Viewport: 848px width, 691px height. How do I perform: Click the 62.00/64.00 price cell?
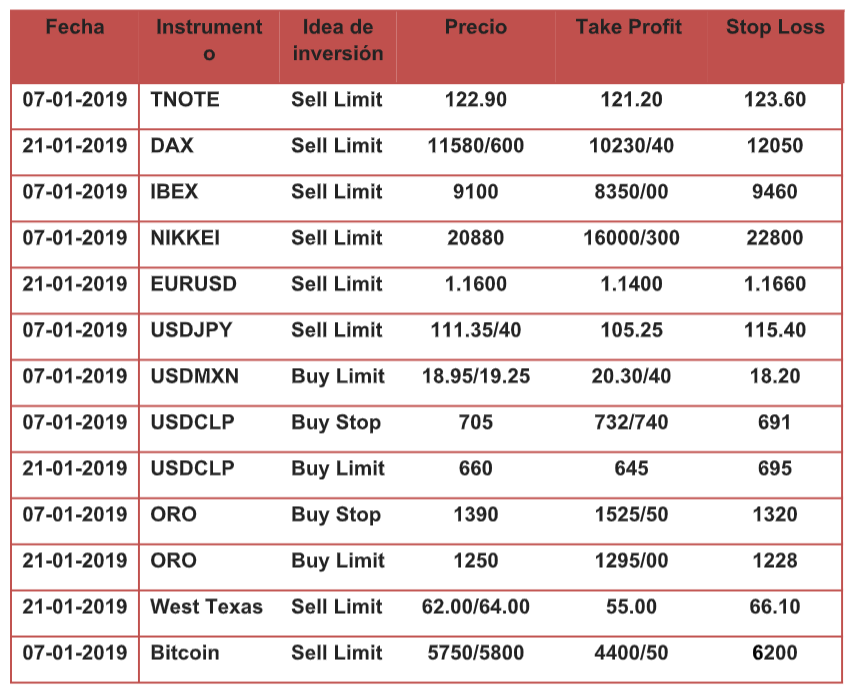(x=475, y=607)
